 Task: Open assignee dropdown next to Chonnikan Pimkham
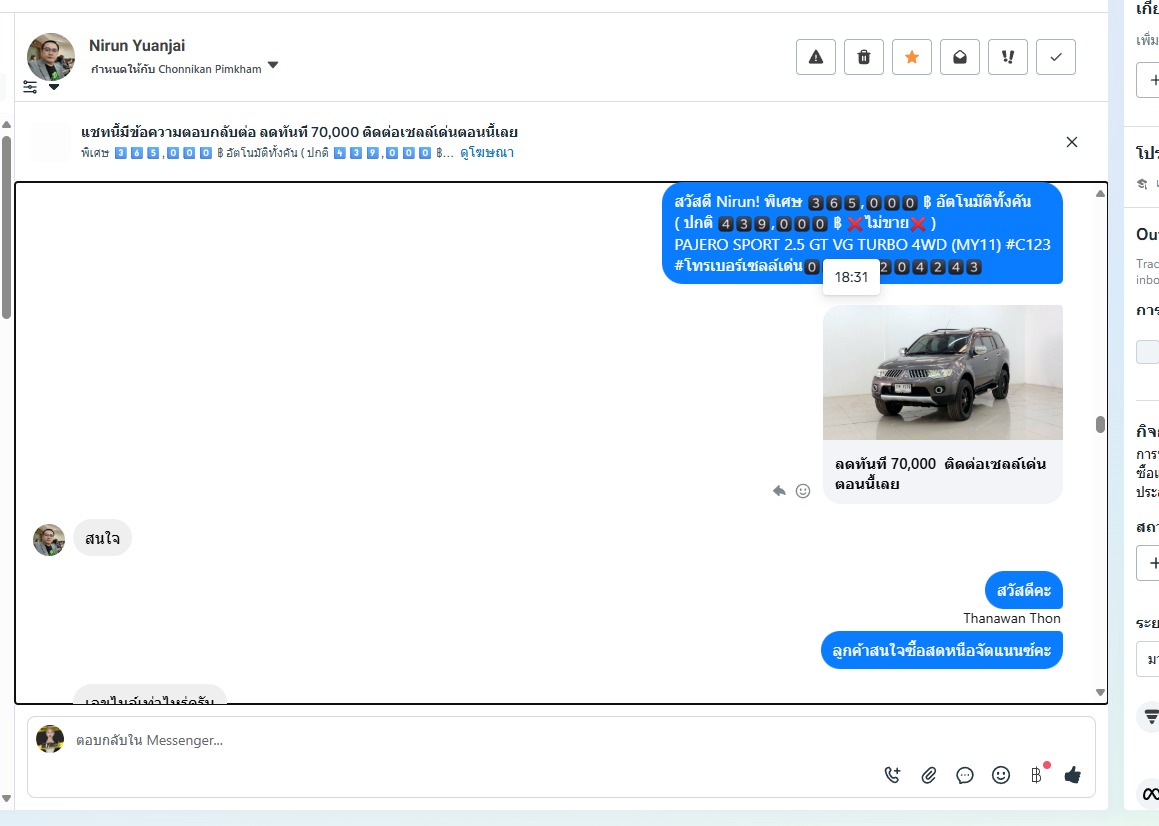273,65
